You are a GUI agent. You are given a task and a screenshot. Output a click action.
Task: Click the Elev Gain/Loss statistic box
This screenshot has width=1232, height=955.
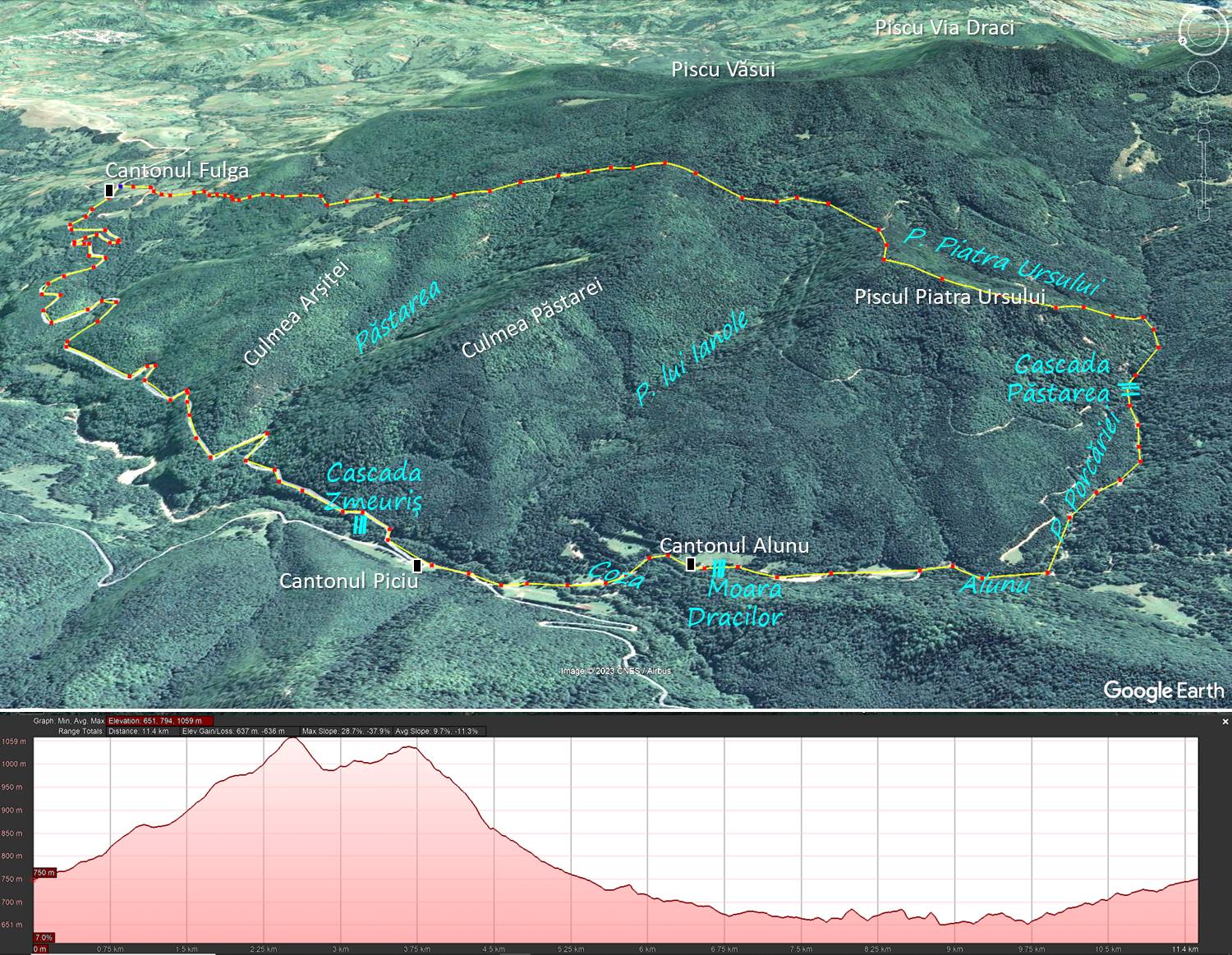[233, 731]
